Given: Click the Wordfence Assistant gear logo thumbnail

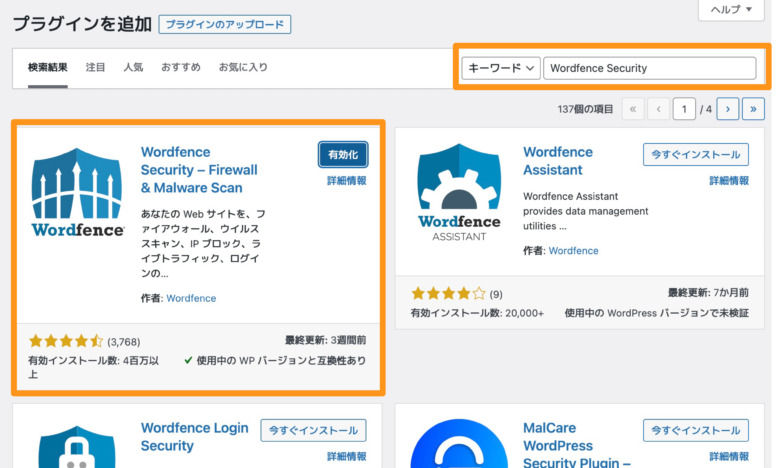Looking at the screenshot, I should (x=459, y=192).
